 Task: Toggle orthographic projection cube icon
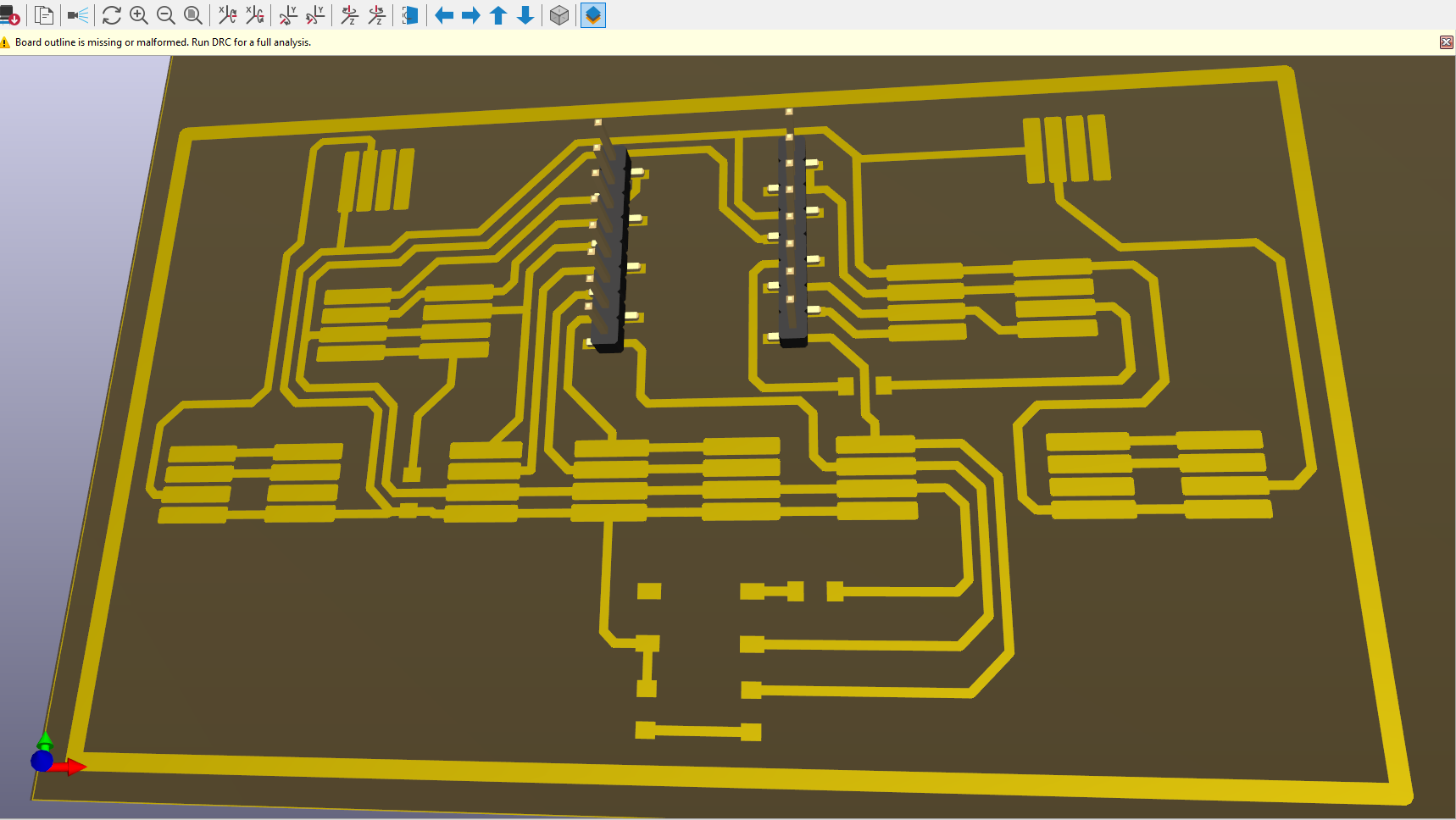(559, 15)
